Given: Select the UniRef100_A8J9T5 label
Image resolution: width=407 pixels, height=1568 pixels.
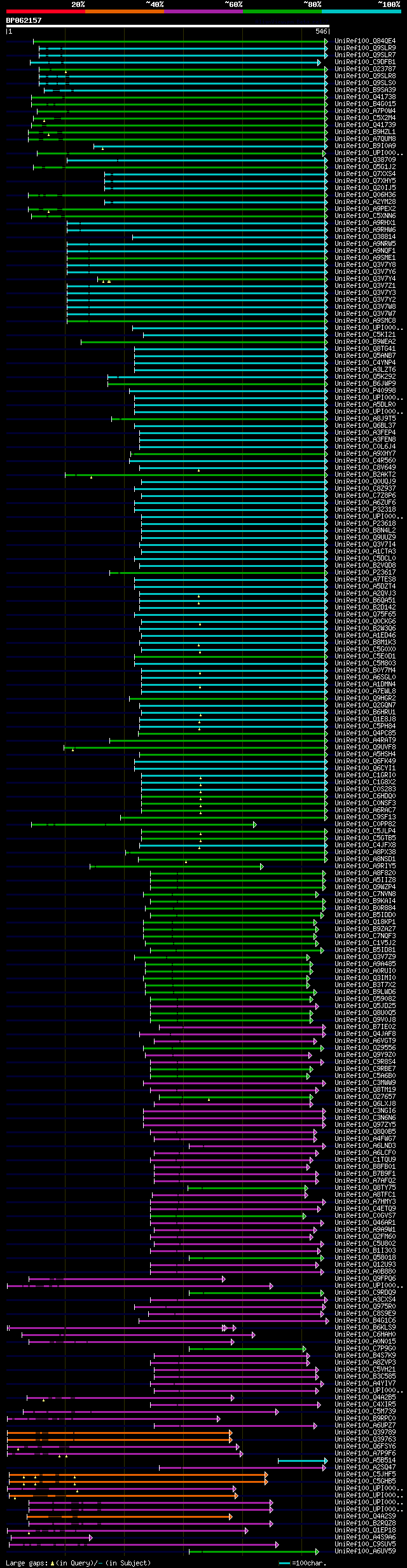Looking at the screenshot, I should click(x=365, y=419).
